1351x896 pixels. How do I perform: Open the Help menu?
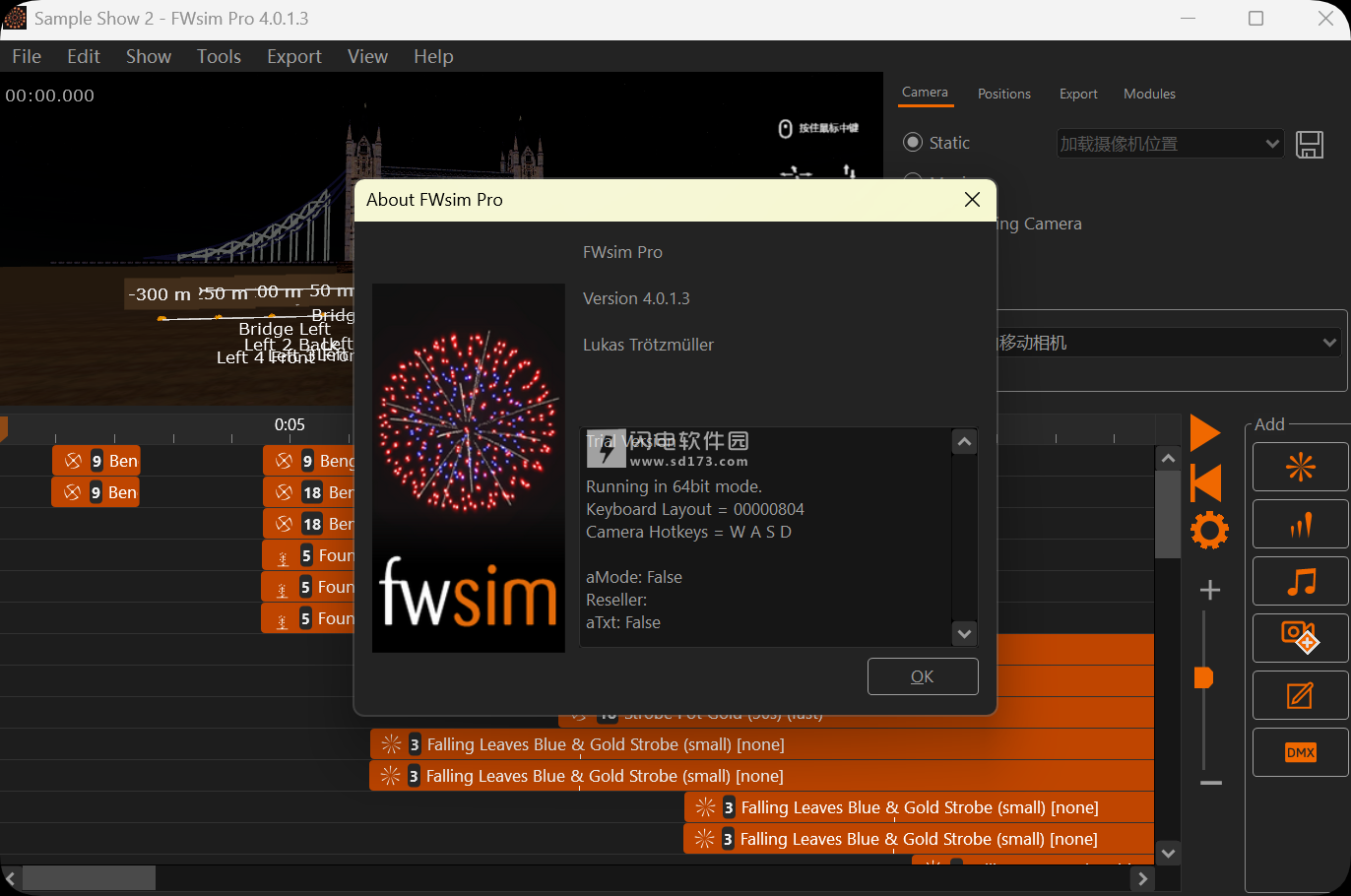(433, 56)
